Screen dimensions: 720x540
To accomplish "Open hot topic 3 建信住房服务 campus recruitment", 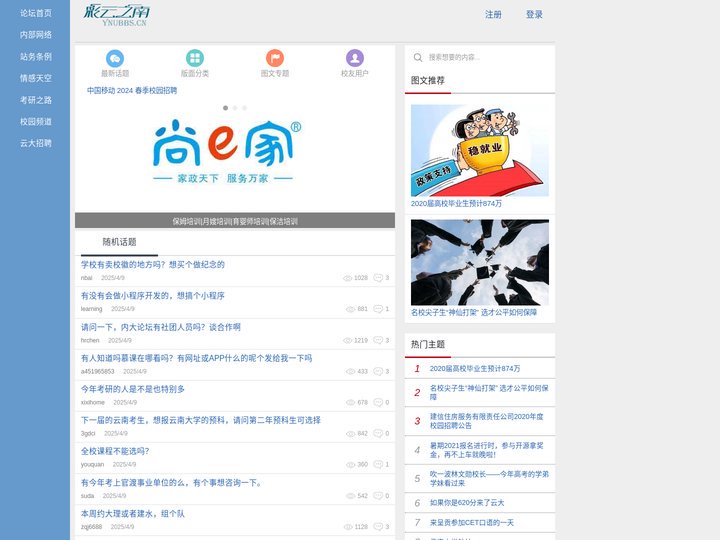I will pyautogui.click(x=486, y=421).
